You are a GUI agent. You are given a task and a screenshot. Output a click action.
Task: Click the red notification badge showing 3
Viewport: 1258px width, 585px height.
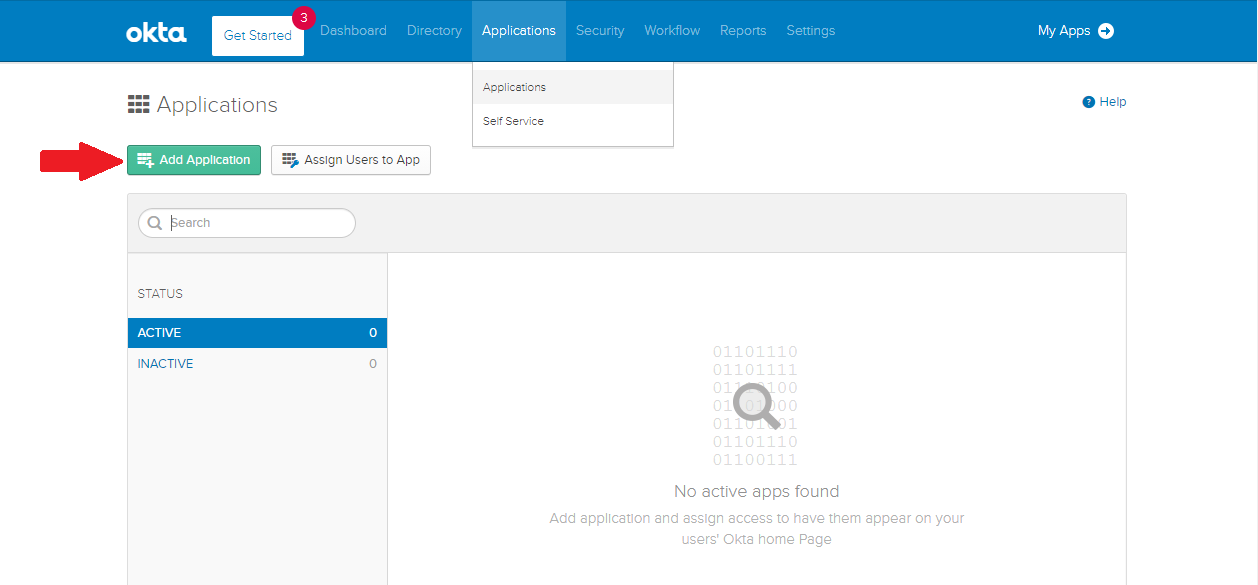pyautogui.click(x=303, y=17)
